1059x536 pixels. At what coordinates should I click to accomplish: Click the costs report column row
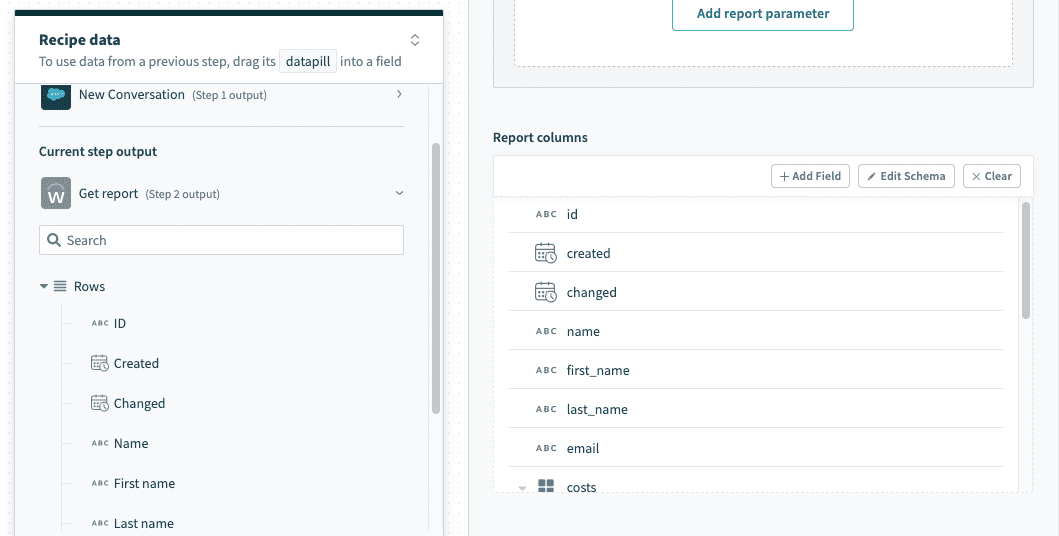coord(756,481)
